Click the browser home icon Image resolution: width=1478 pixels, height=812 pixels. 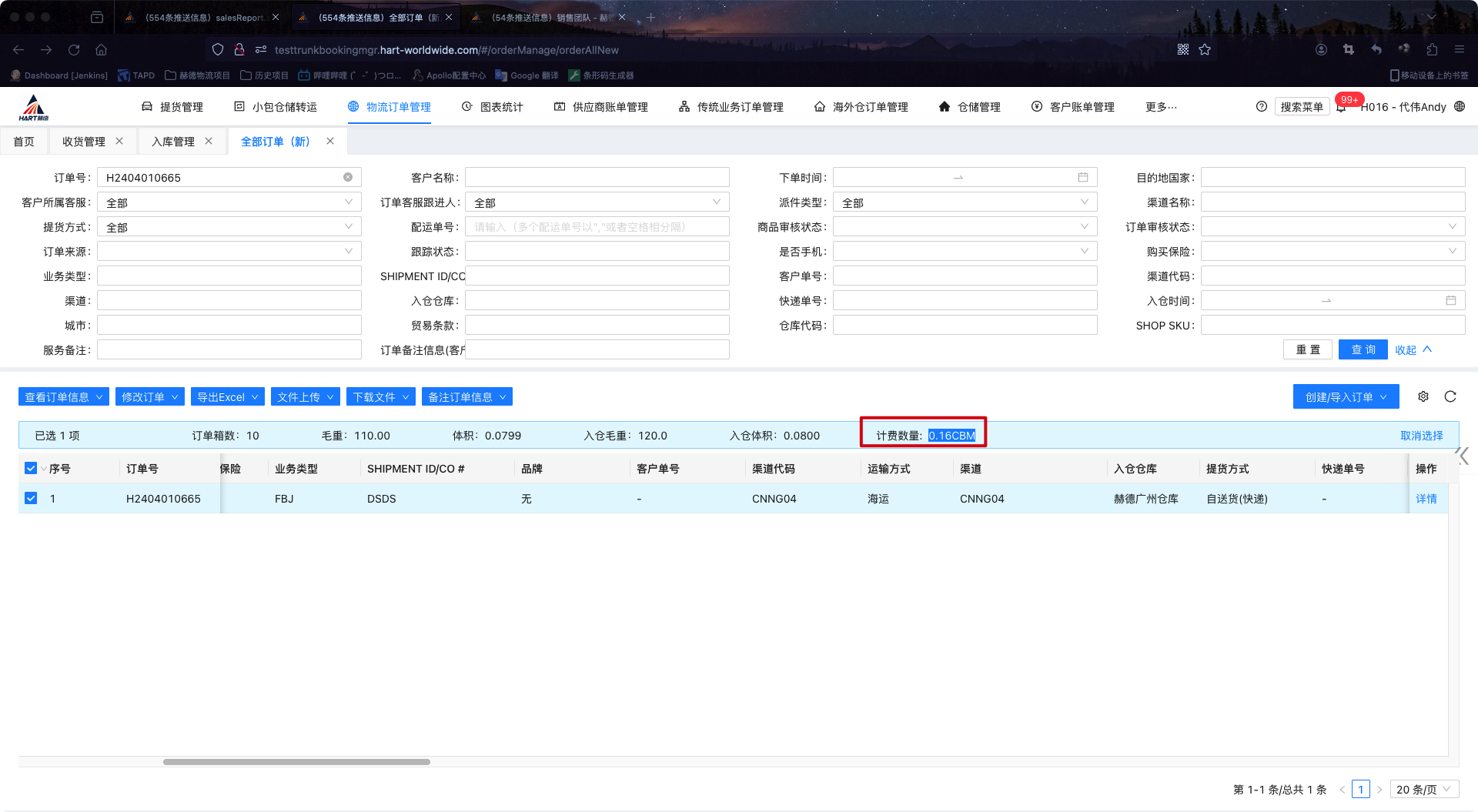coord(101,50)
